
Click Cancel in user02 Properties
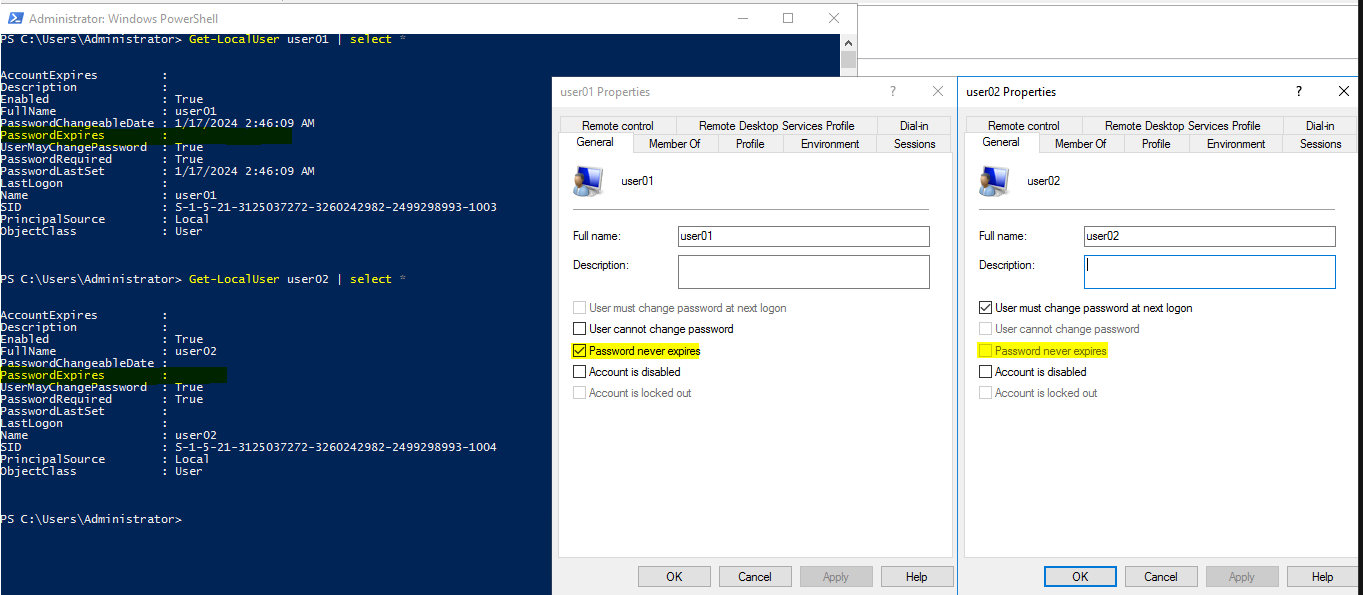1161,577
